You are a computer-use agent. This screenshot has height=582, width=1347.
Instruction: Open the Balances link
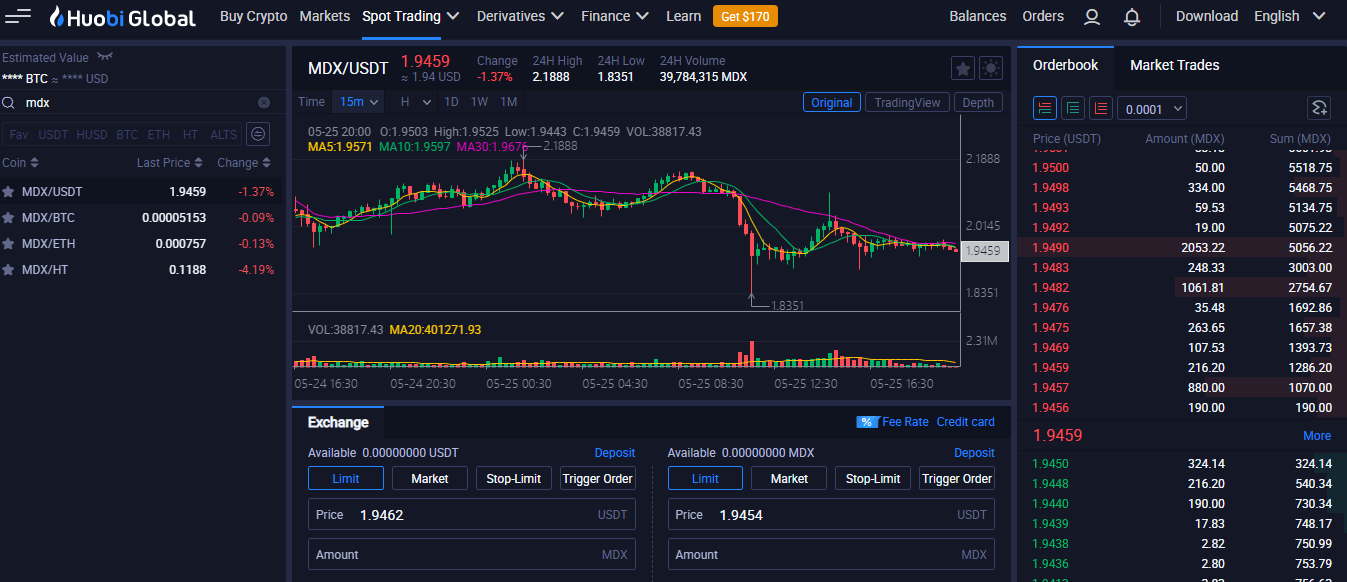coord(978,16)
